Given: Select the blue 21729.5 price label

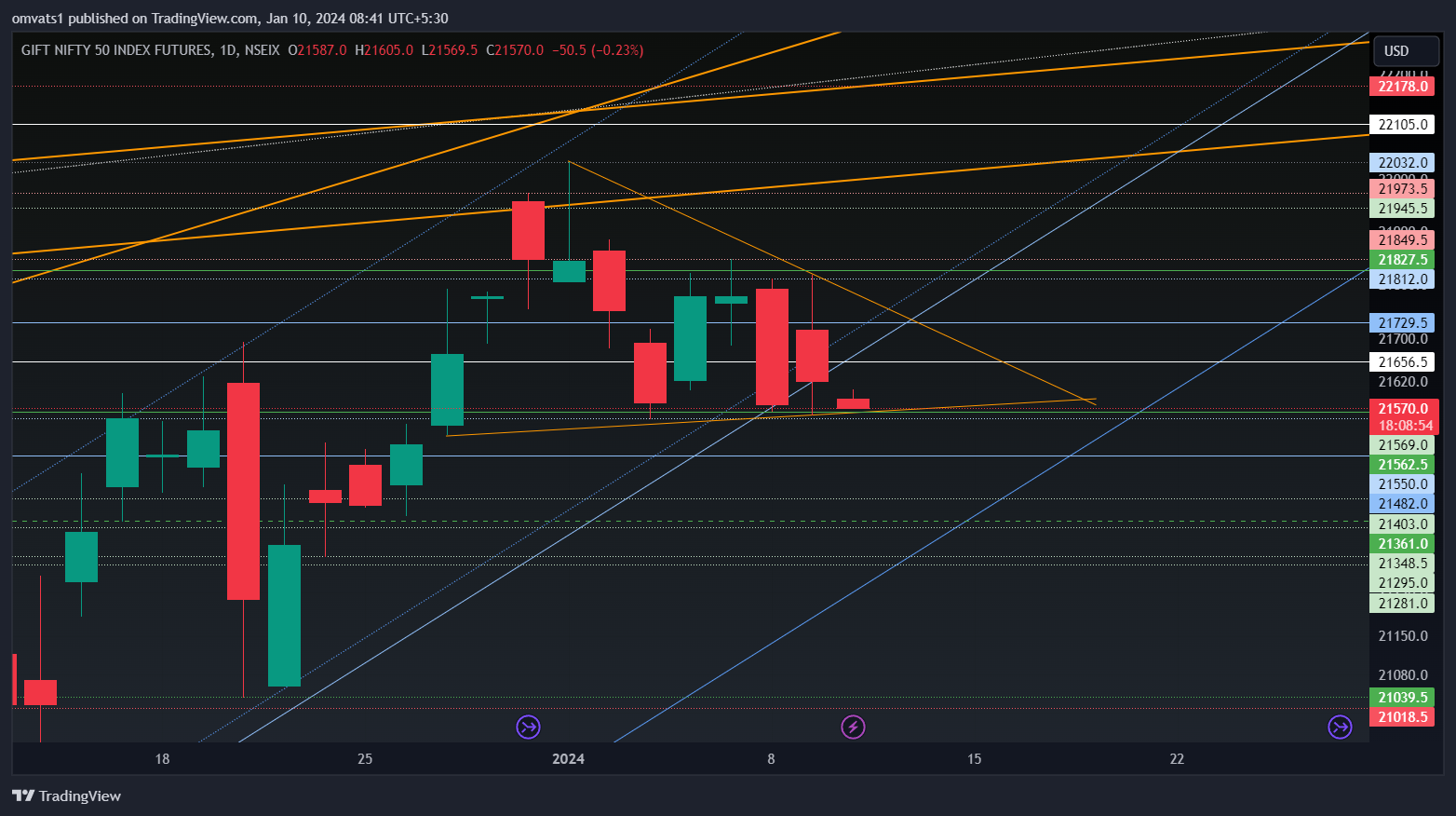Looking at the screenshot, I should pyautogui.click(x=1402, y=323).
